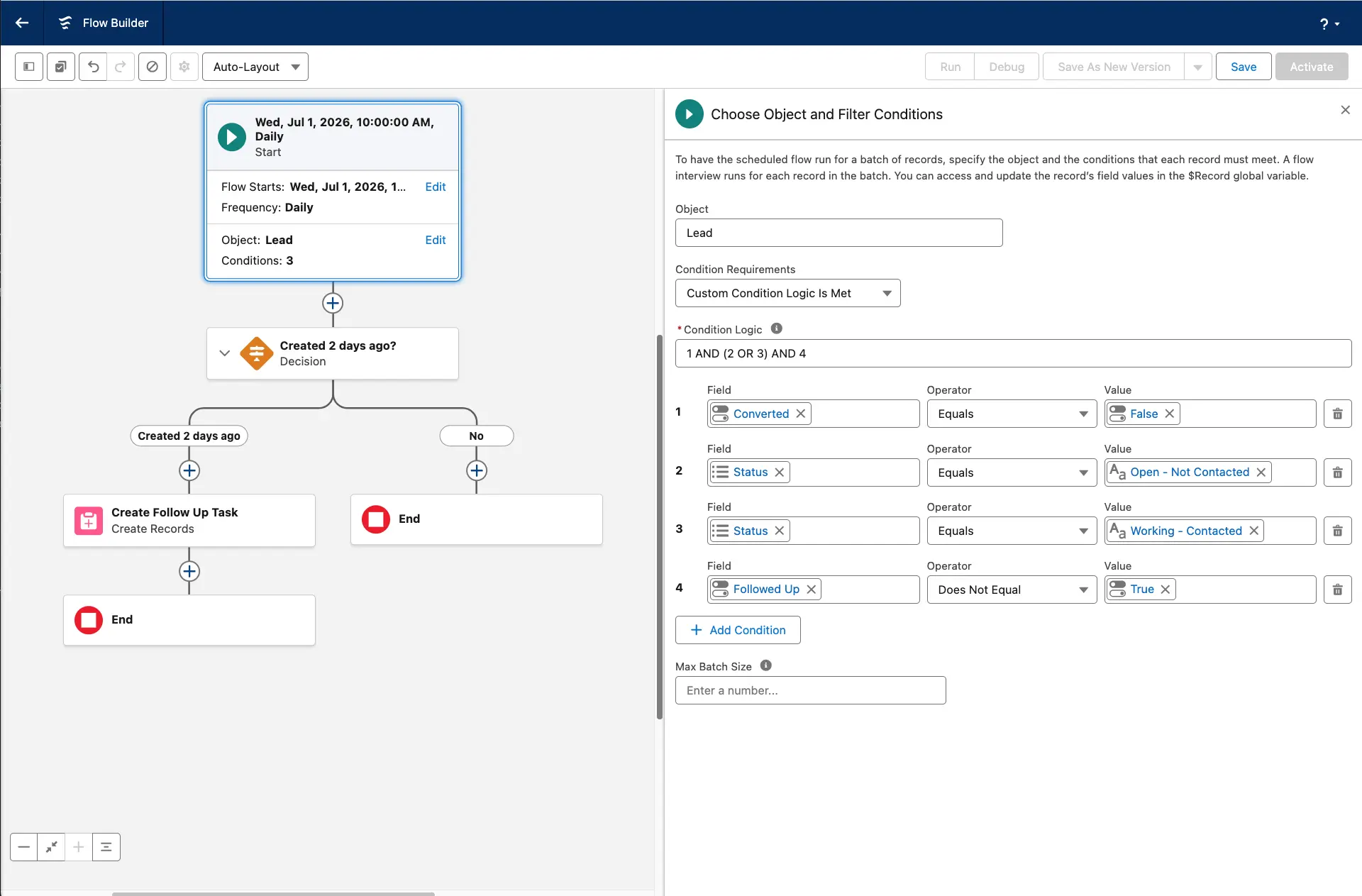The height and width of the screenshot is (896, 1362).
Task: Delete condition 4 with trash icon
Action: point(1337,590)
